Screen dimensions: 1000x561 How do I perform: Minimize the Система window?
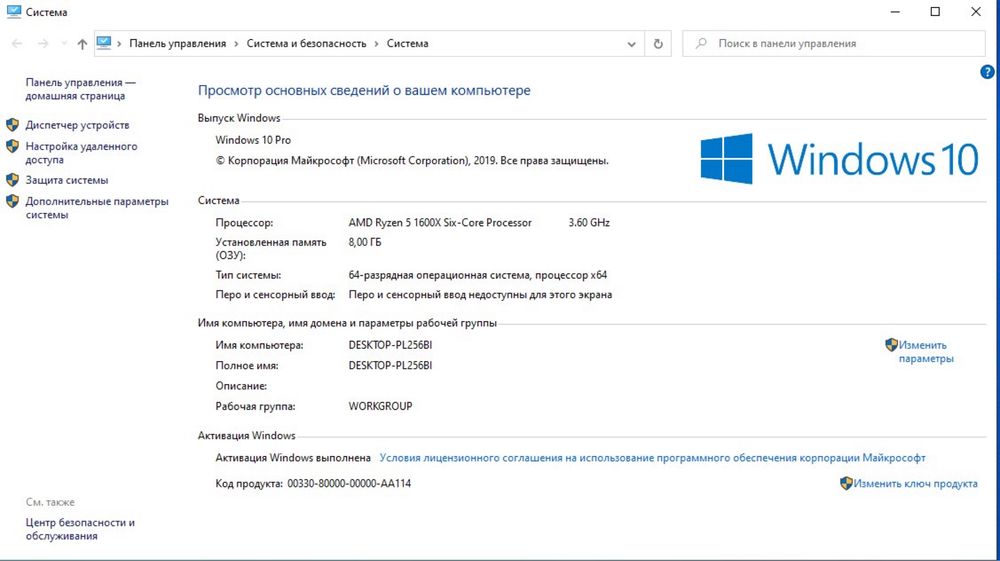pos(895,12)
